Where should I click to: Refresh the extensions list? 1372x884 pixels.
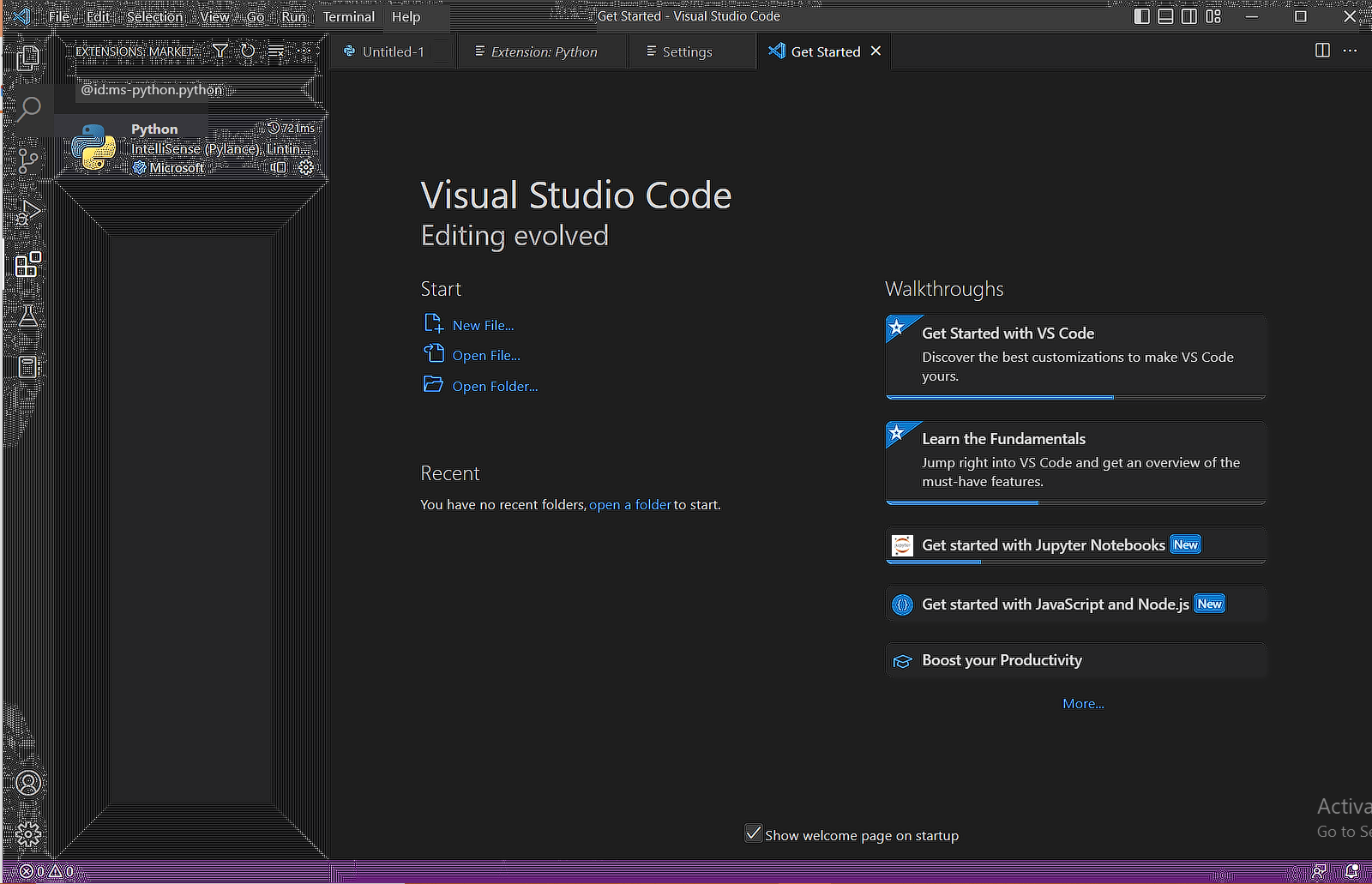248,51
